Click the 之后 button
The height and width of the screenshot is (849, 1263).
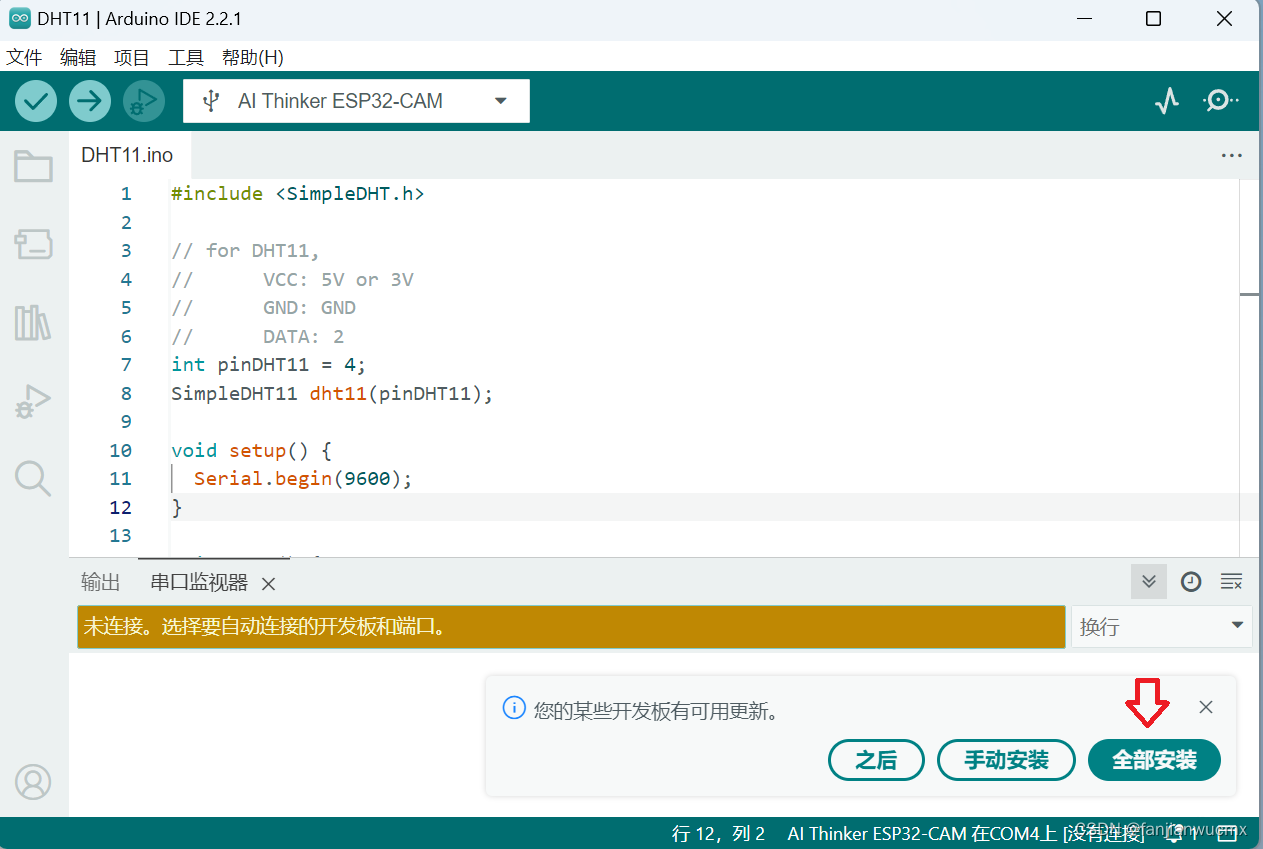coord(876,760)
